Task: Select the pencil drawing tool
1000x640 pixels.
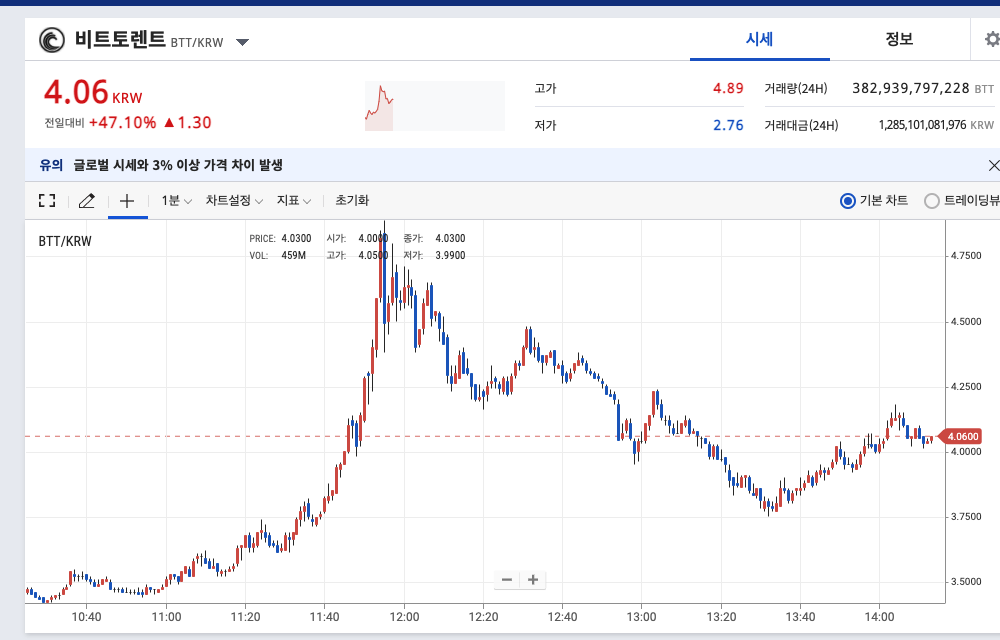Action: point(87,201)
